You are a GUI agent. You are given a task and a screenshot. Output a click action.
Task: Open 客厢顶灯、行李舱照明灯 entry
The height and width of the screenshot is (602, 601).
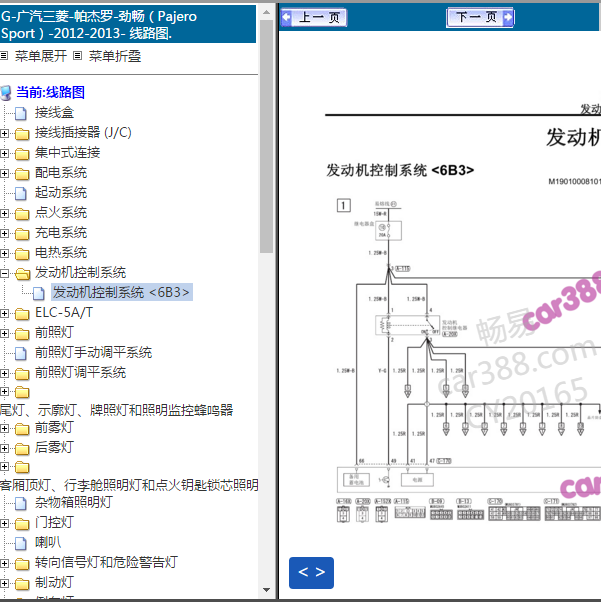129,485
